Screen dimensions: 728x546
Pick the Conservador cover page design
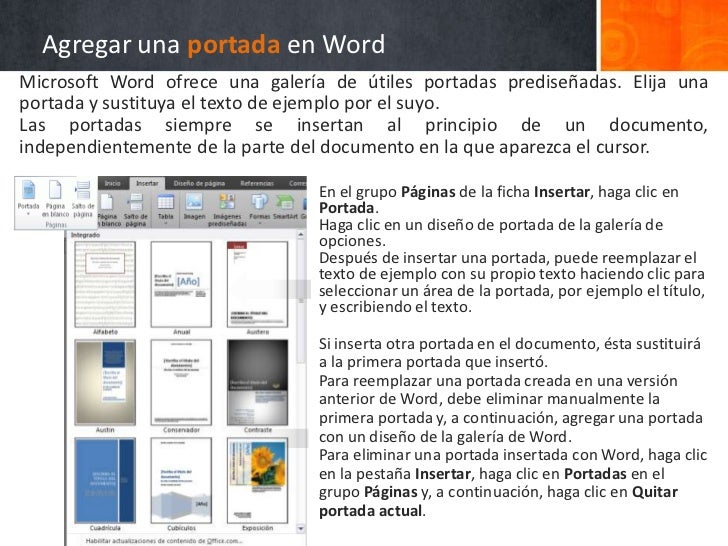click(181, 382)
